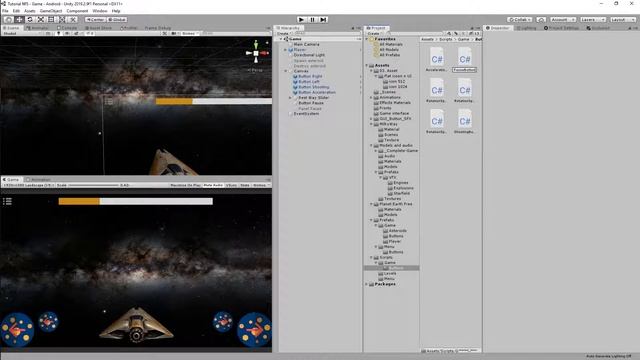Screen dimensions: 640x360
Task: Open the Window menu
Action: [x=100, y=11]
